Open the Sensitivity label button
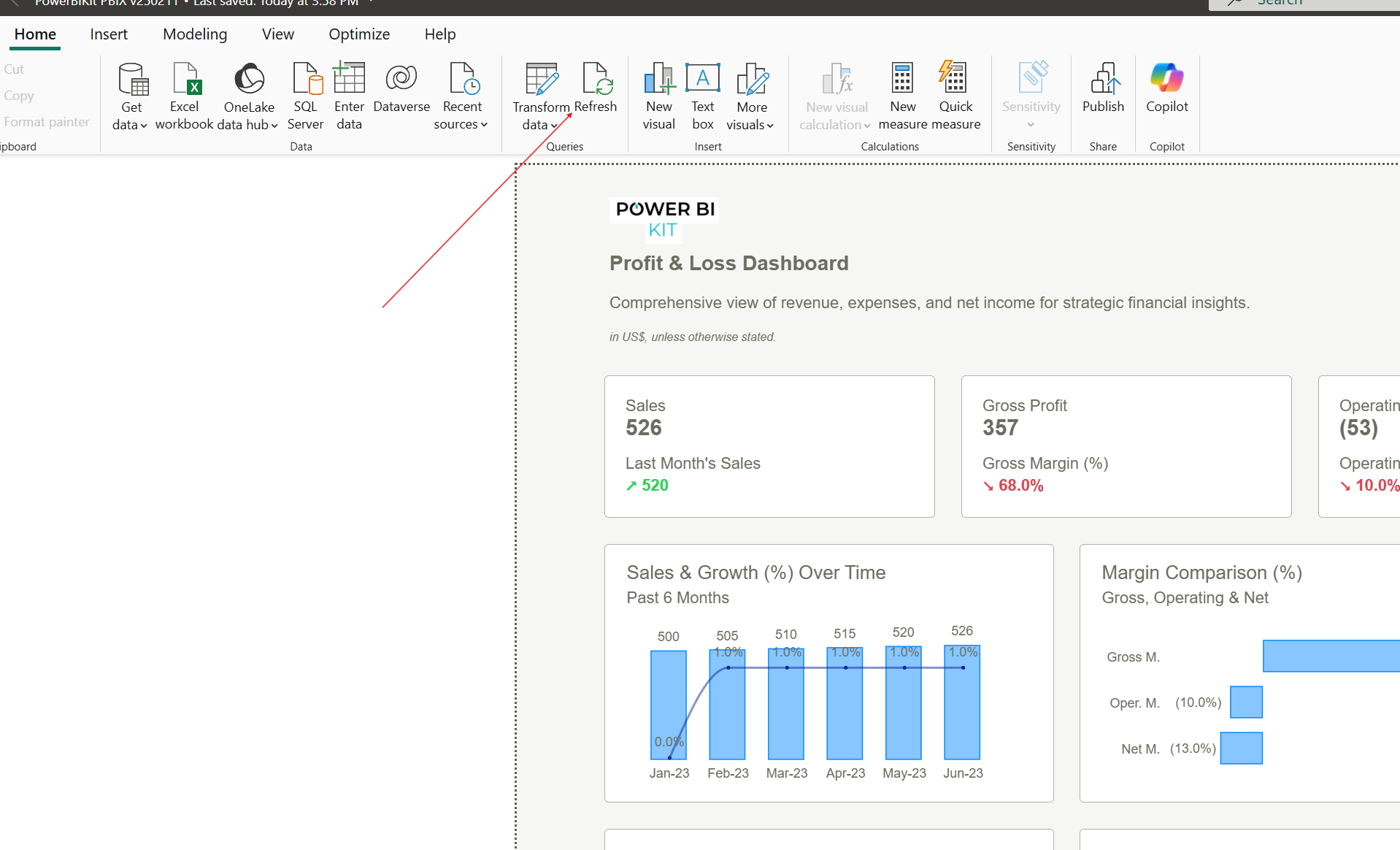Screen dimensions: 1400x850 [x=1031, y=95]
